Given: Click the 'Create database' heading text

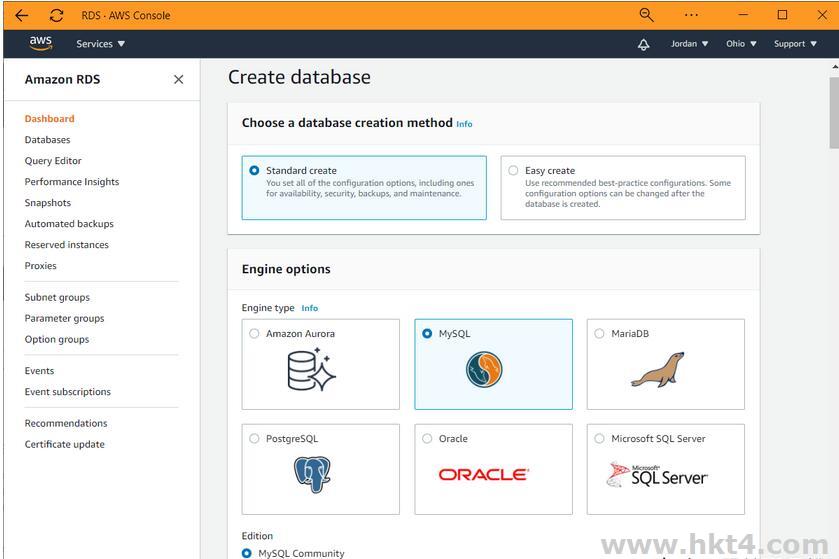Looking at the screenshot, I should [299, 77].
